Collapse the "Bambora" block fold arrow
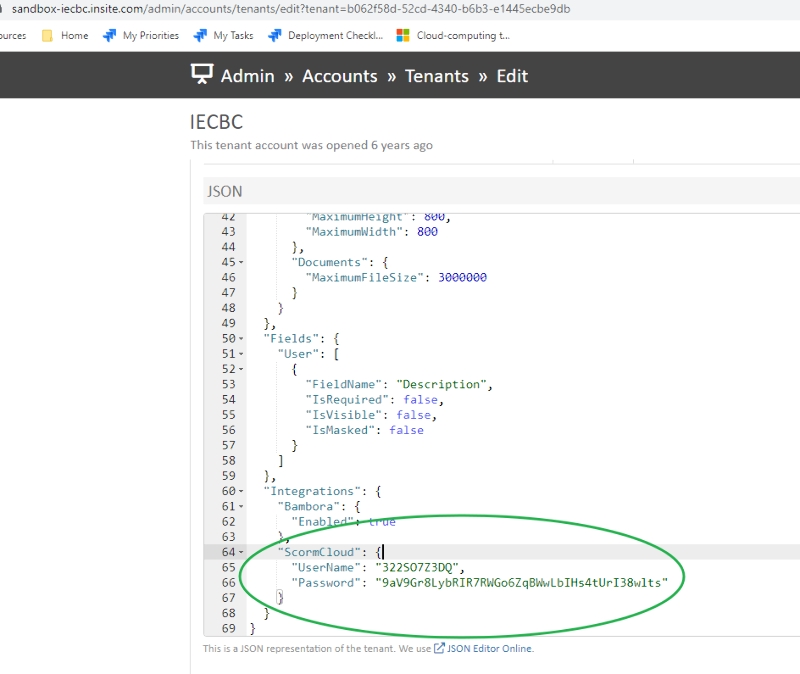 coord(241,507)
